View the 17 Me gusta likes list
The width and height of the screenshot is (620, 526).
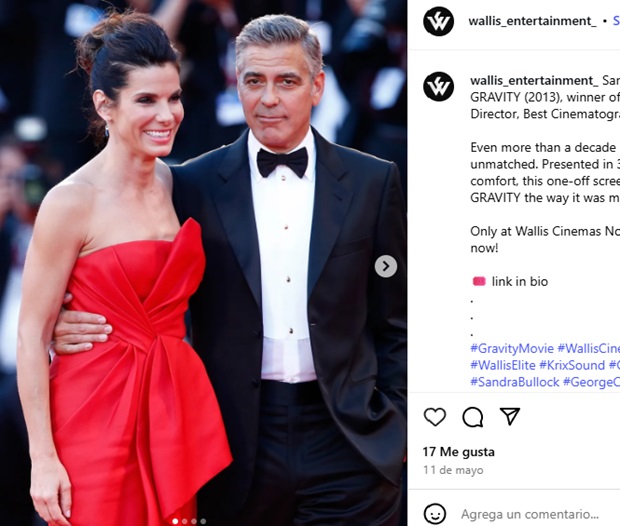458,452
